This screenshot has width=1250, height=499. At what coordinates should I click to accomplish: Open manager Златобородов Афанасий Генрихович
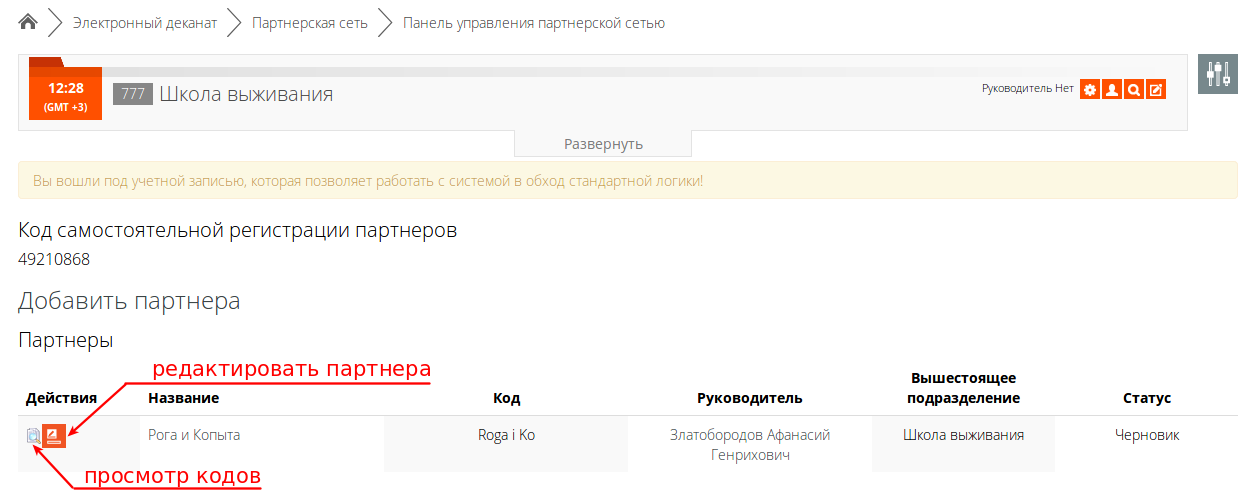click(750, 445)
